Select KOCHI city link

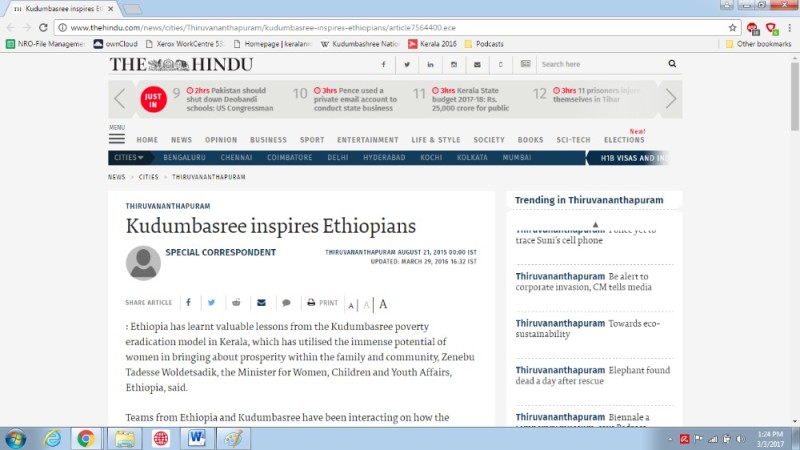click(431, 158)
